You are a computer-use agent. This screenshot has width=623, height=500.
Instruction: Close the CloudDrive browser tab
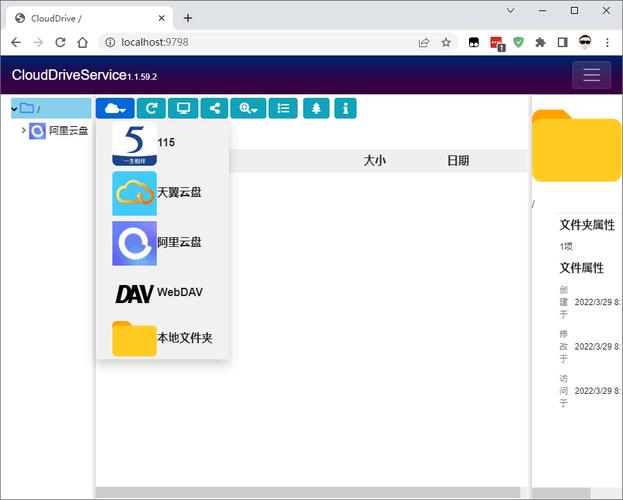(x=162, y=18)
